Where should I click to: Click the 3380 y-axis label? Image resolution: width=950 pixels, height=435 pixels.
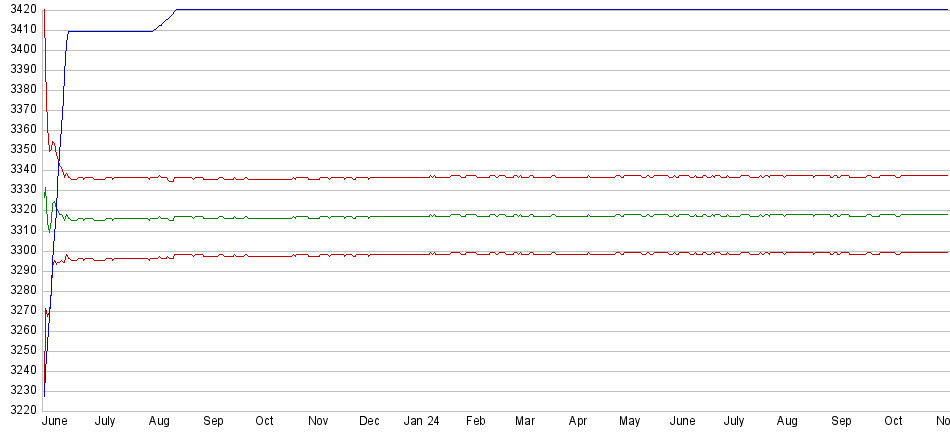coord(19,89)
